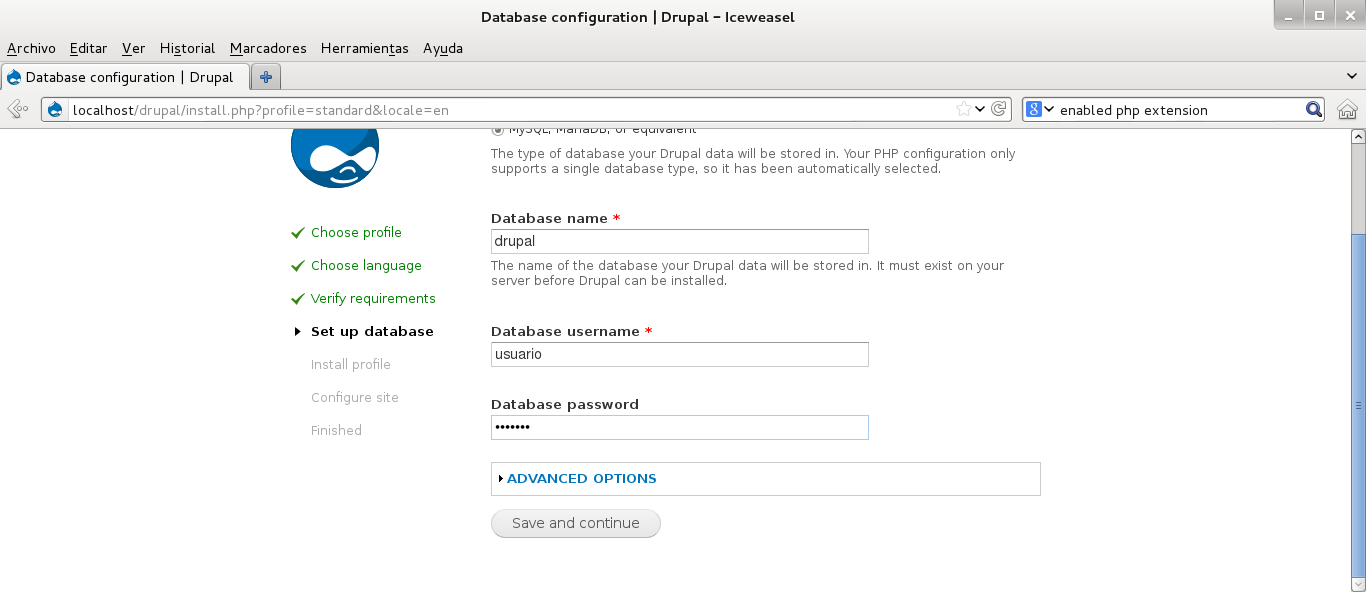
Task: Open a new tab with the plus icon
Action: pos(266,76)
